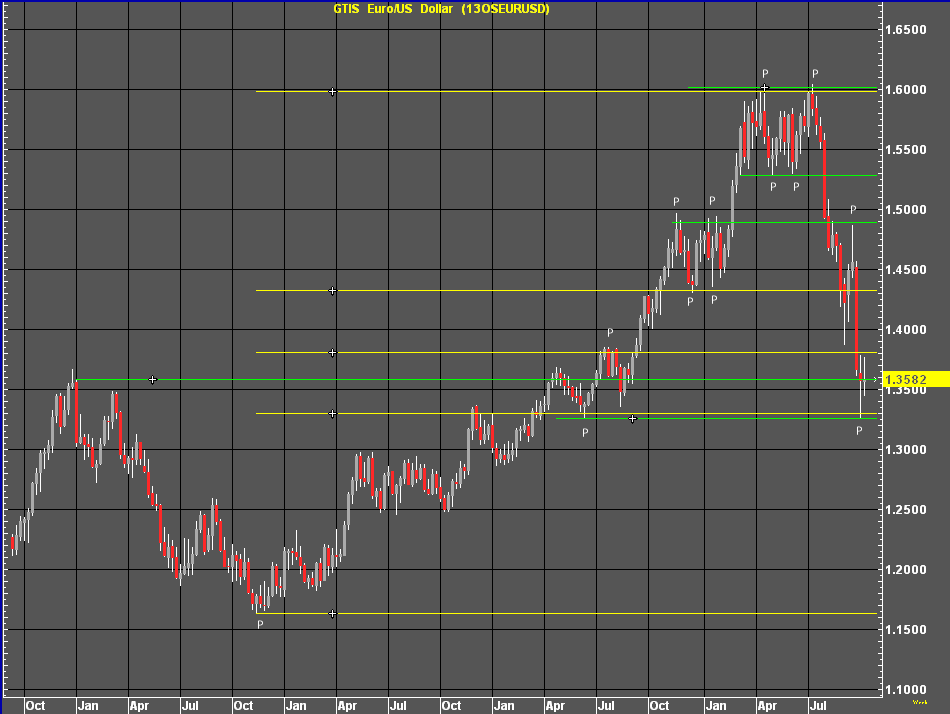Screen dimensions: 950x714
Task: Click the crosshair handle at the top of the peak near 1.6000
Action: (x=764, y=88)
